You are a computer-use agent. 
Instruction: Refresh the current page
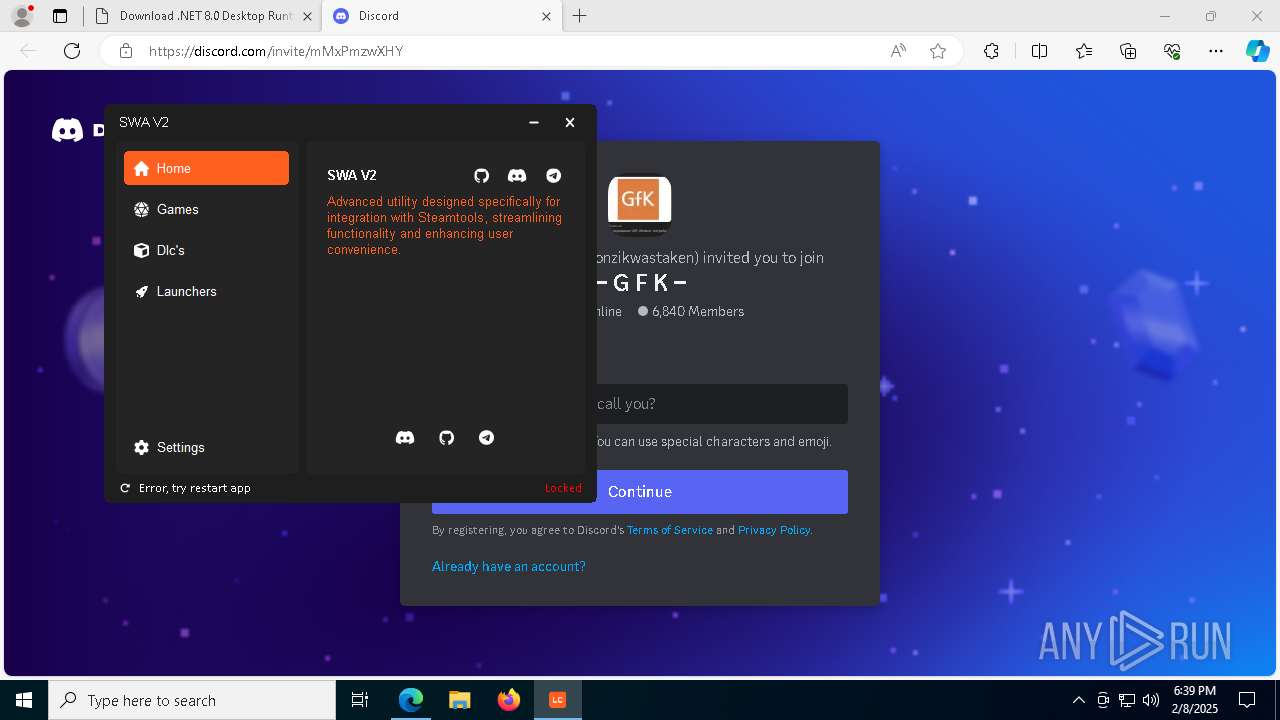(72, 51)
